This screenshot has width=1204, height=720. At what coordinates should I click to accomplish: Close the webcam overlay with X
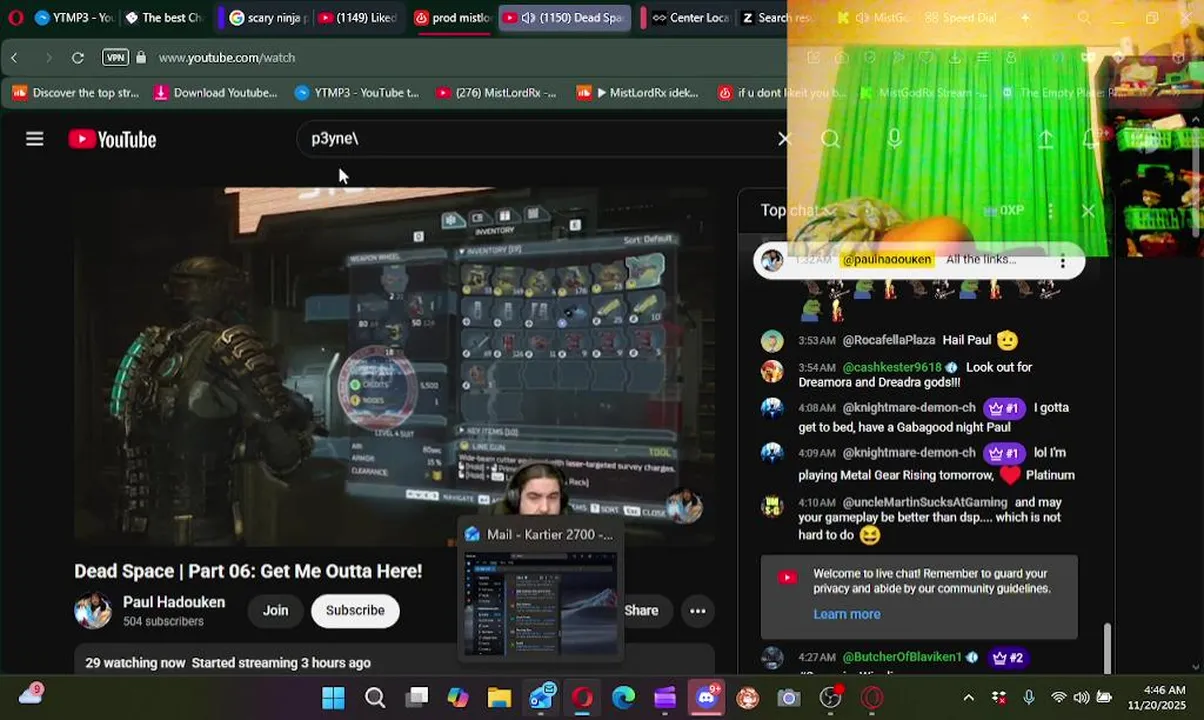1088,211
